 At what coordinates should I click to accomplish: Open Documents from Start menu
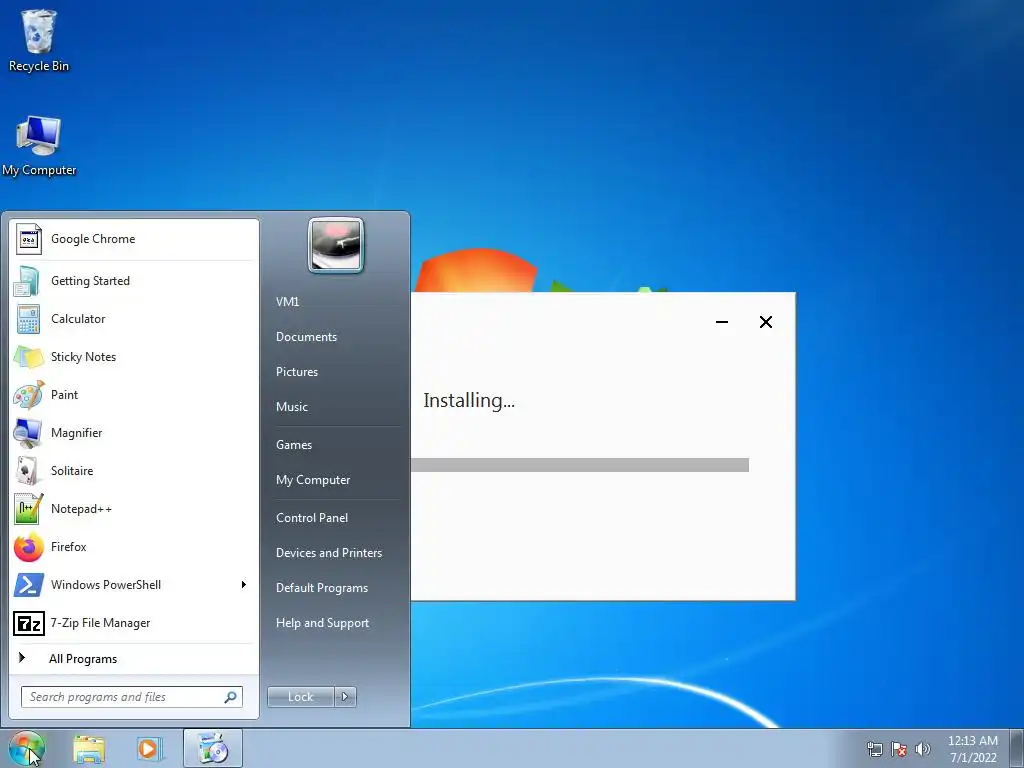(306, 337)
